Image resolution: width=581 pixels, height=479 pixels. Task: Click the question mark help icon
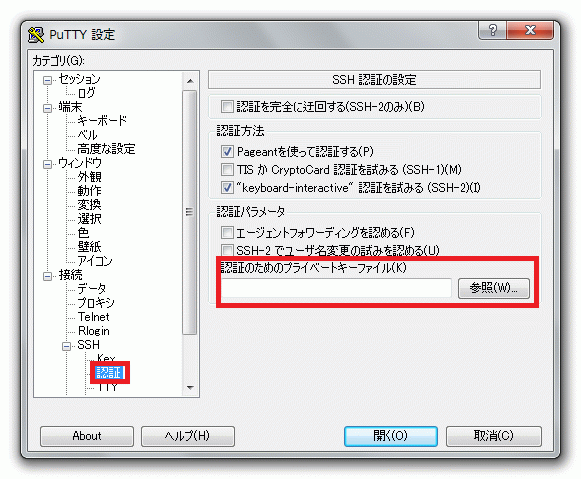(x=492, y=30)
